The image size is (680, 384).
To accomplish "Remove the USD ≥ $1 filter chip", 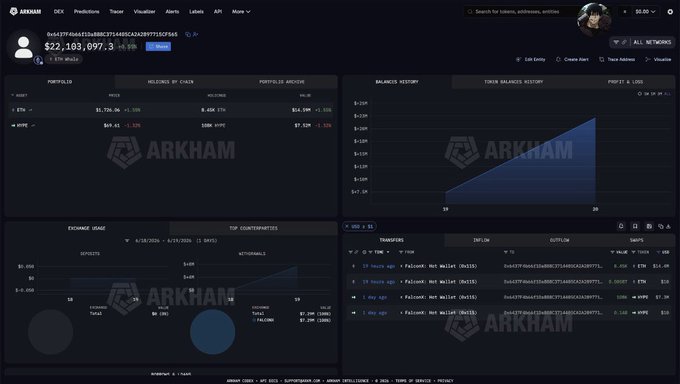I will 347,226.
